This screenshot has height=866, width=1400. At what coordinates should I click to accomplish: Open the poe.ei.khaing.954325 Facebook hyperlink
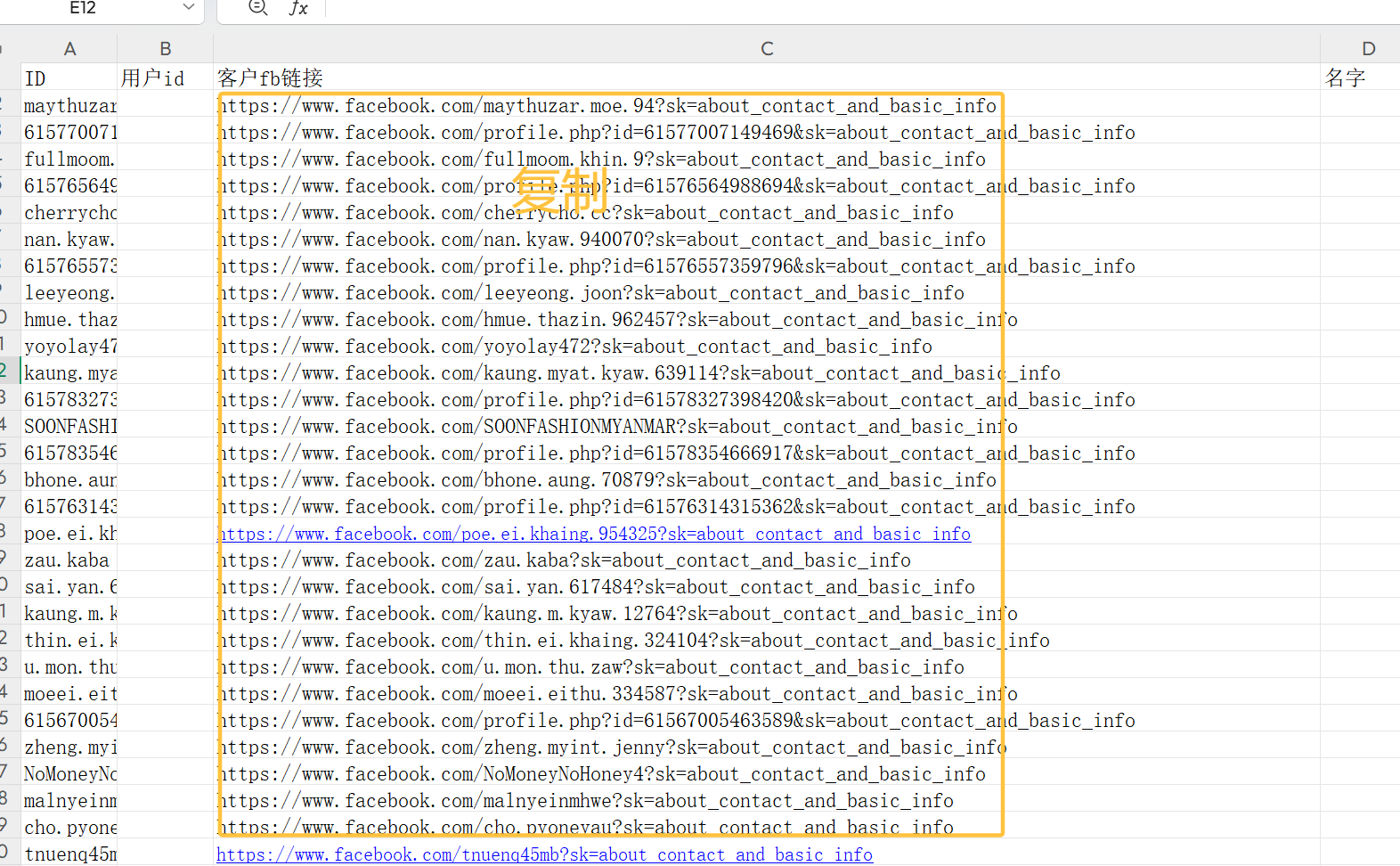point(594,534)
